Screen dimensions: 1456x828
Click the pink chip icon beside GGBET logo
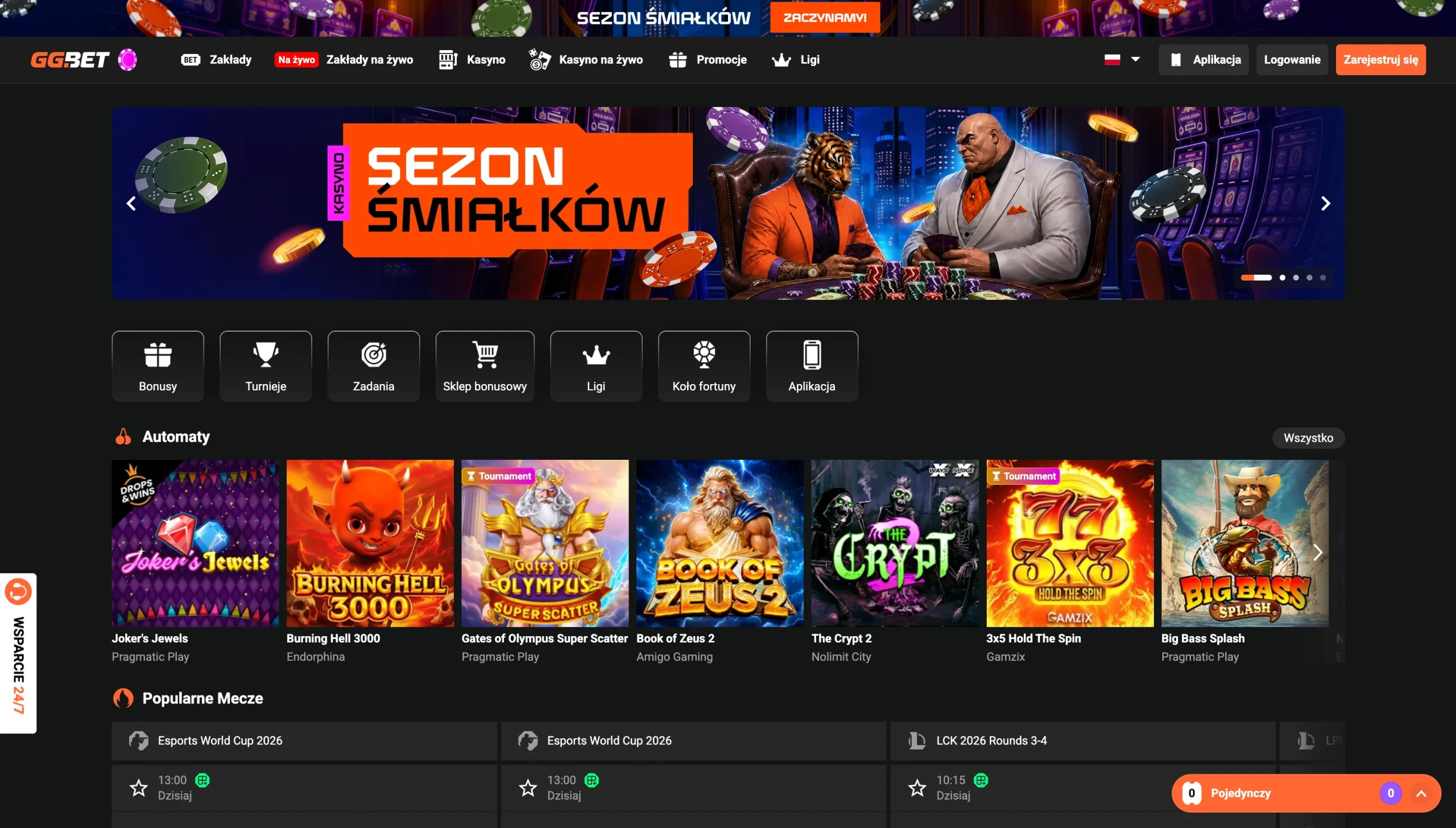pyautogui.click(x=127, y=60)
